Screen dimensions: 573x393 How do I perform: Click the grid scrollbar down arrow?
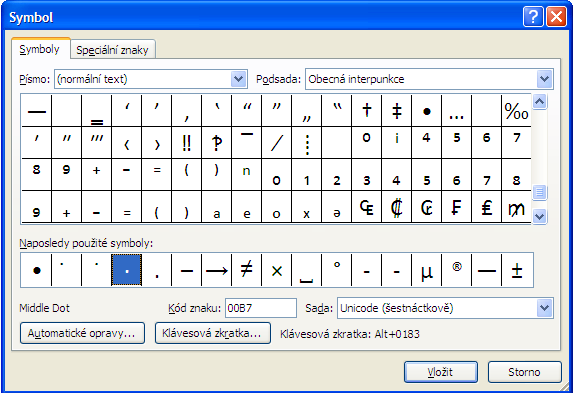point(540,216)
